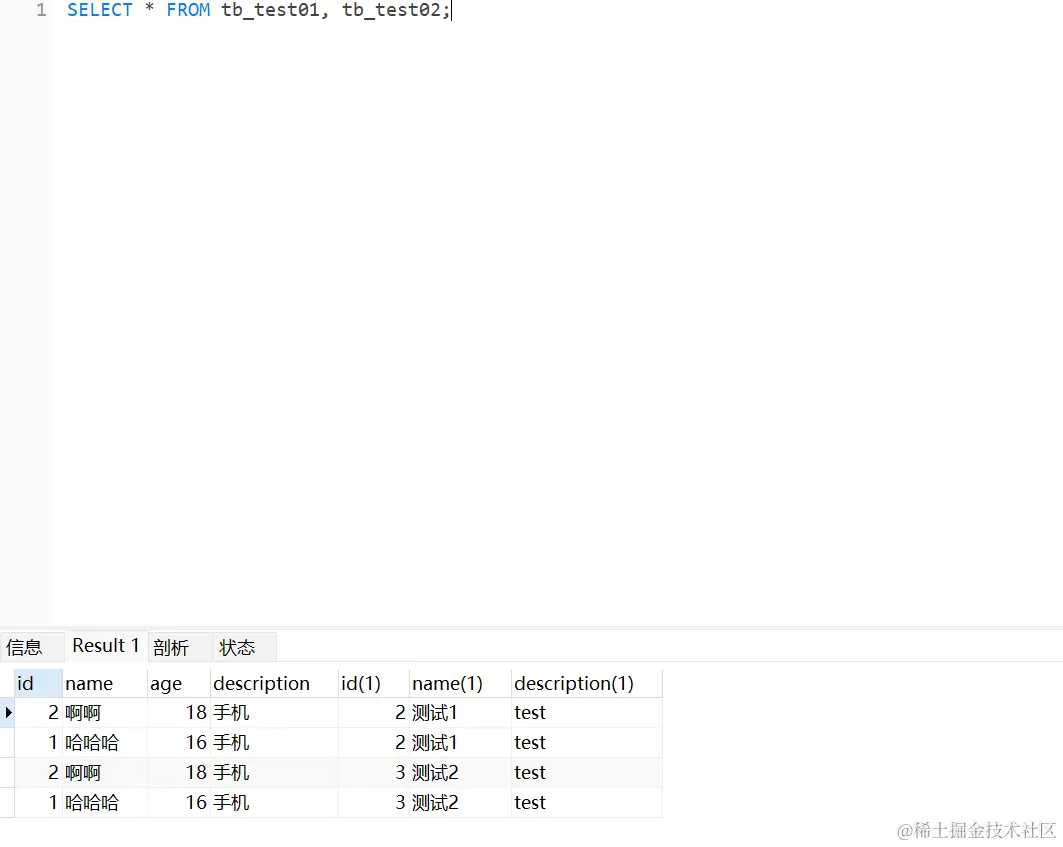This screenshot has width=1063, height=847.
Task: Select 手机 description cell in first row
Action: (274, 713)
